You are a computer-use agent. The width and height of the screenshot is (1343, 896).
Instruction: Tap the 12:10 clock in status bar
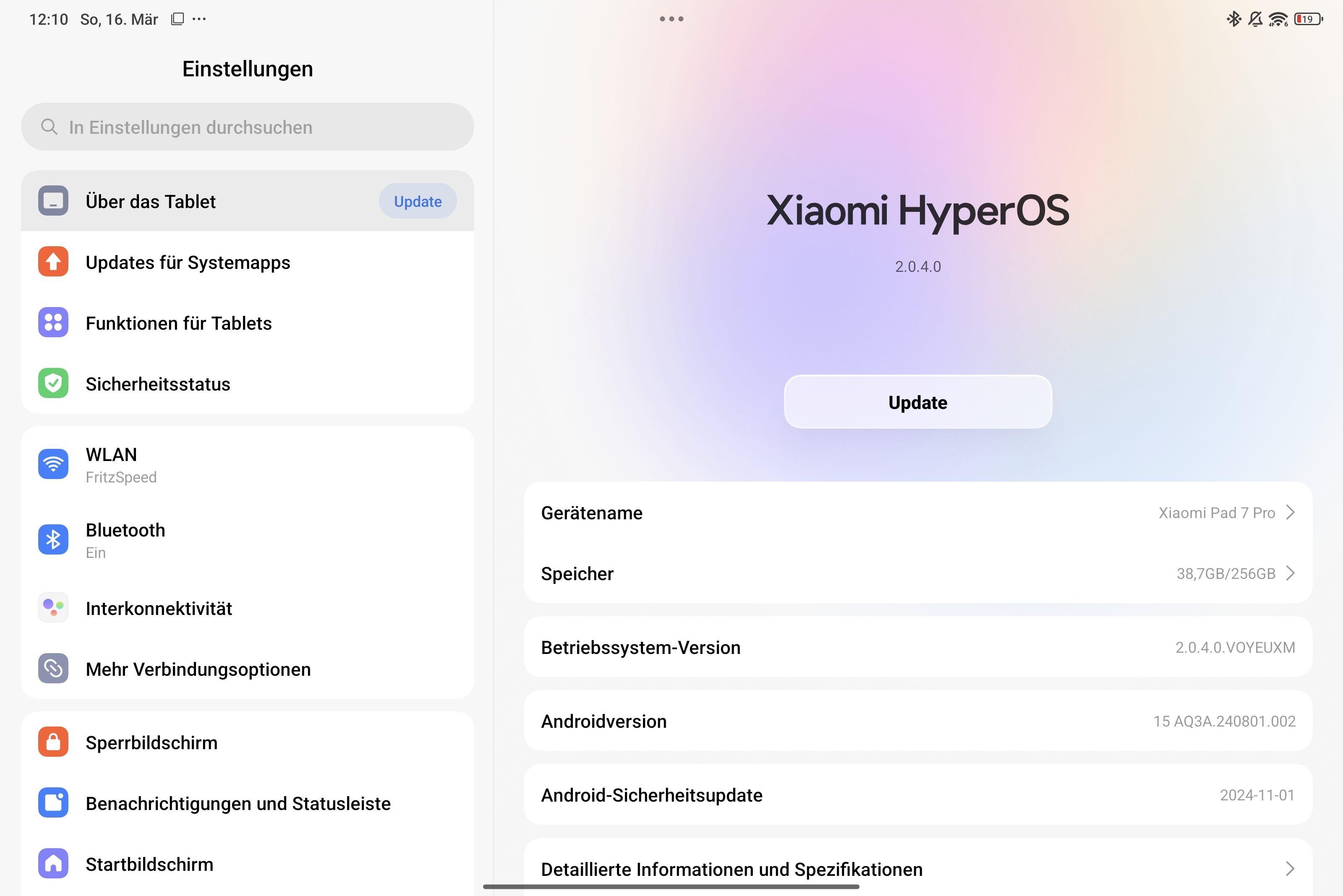tap(49, 19)
